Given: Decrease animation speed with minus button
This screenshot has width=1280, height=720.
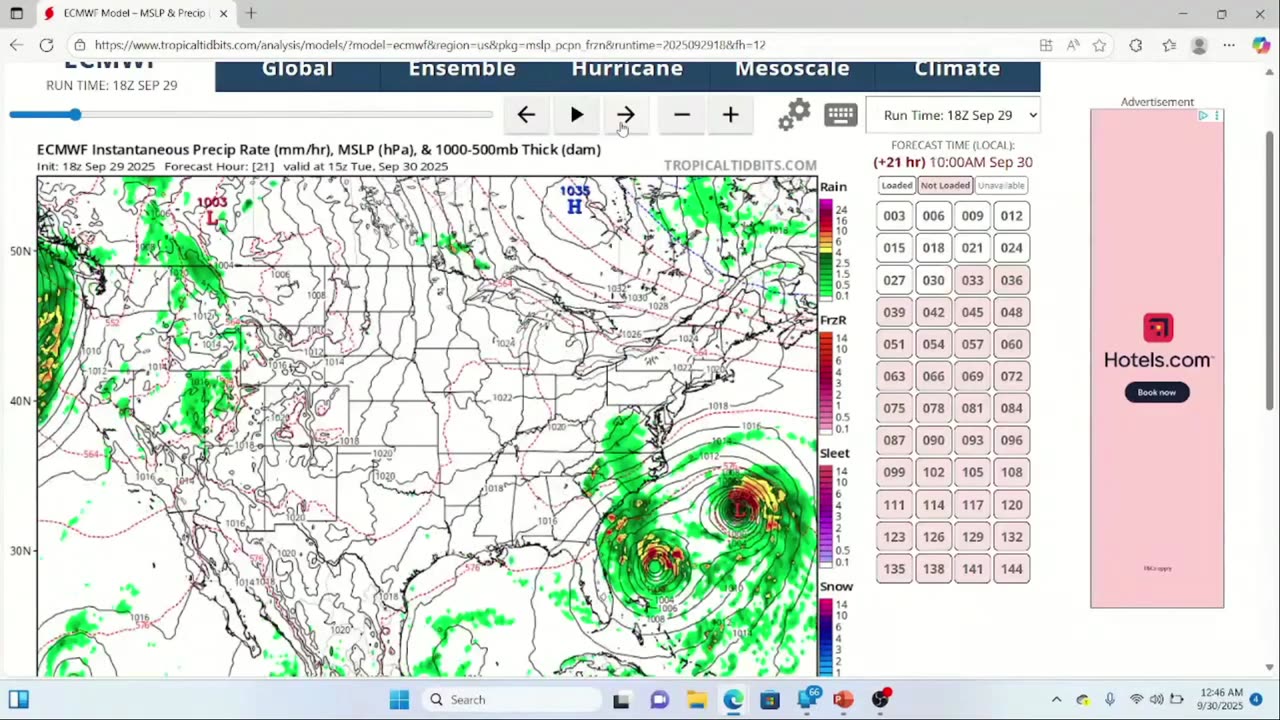Looking at the screenshot, I should (x=682, y=115).
